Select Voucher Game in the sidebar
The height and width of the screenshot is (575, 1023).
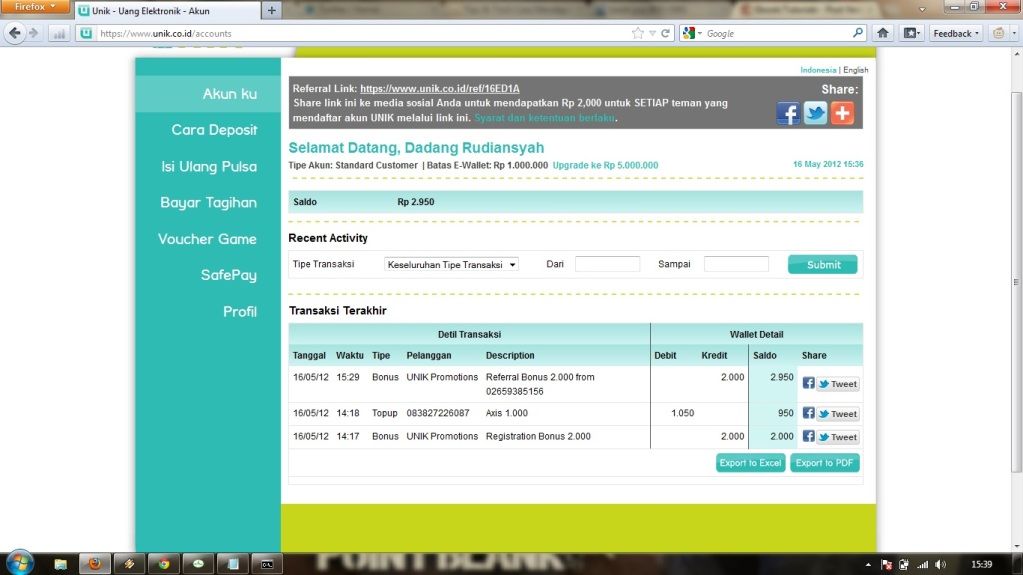coord(207,239)
